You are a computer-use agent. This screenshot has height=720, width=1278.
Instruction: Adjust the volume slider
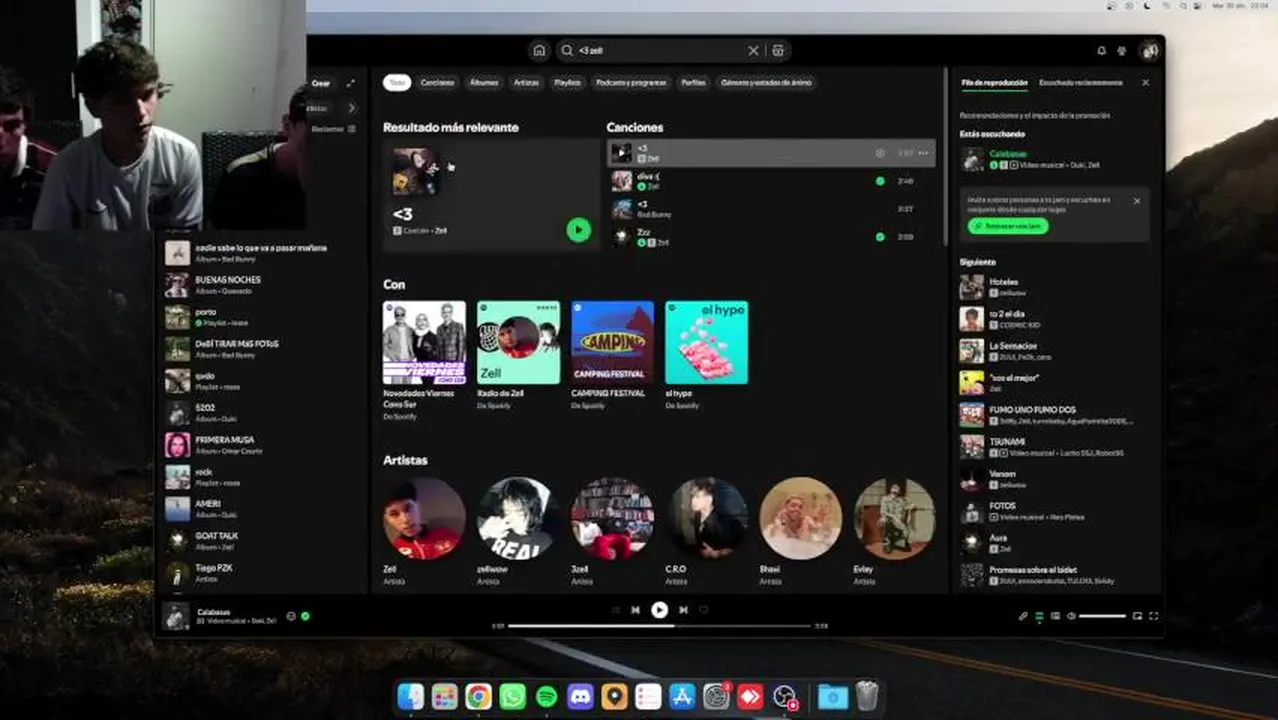click(1103, 616)
